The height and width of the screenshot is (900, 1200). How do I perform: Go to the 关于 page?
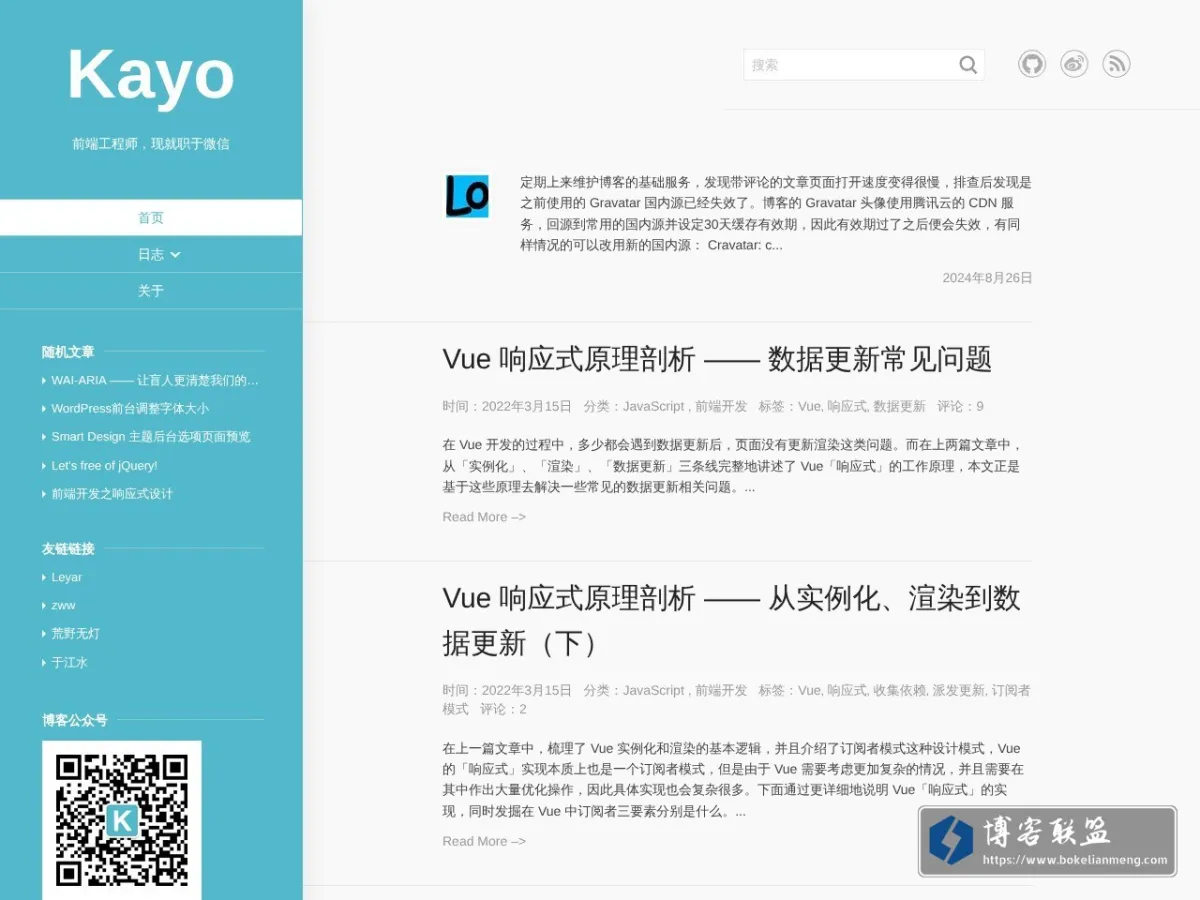[151, 291]
